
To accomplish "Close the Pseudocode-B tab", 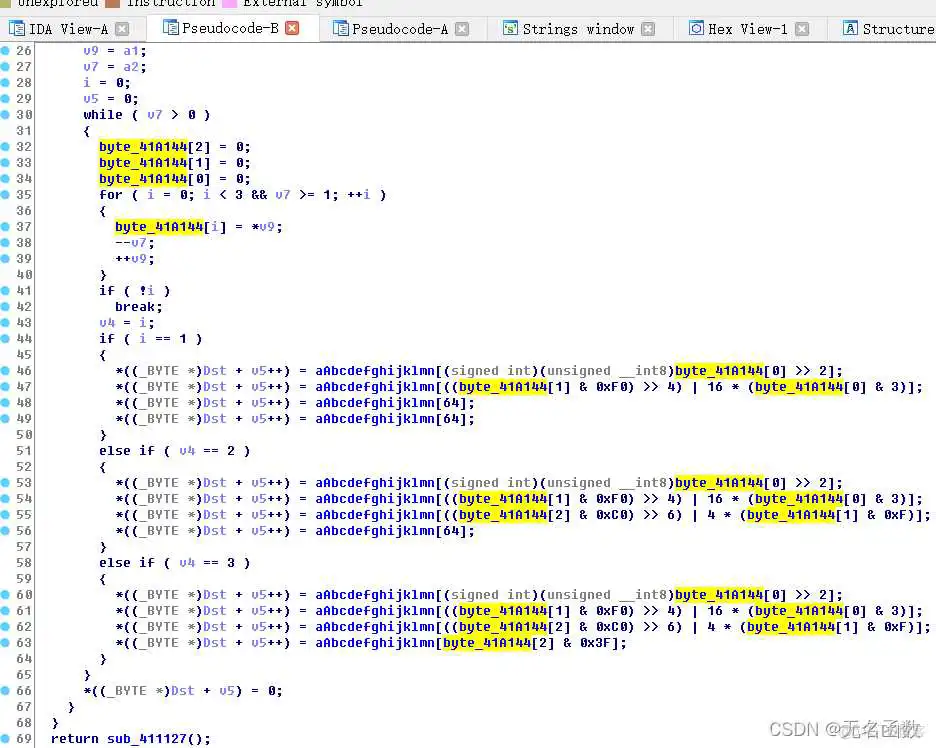I will 292,28.
